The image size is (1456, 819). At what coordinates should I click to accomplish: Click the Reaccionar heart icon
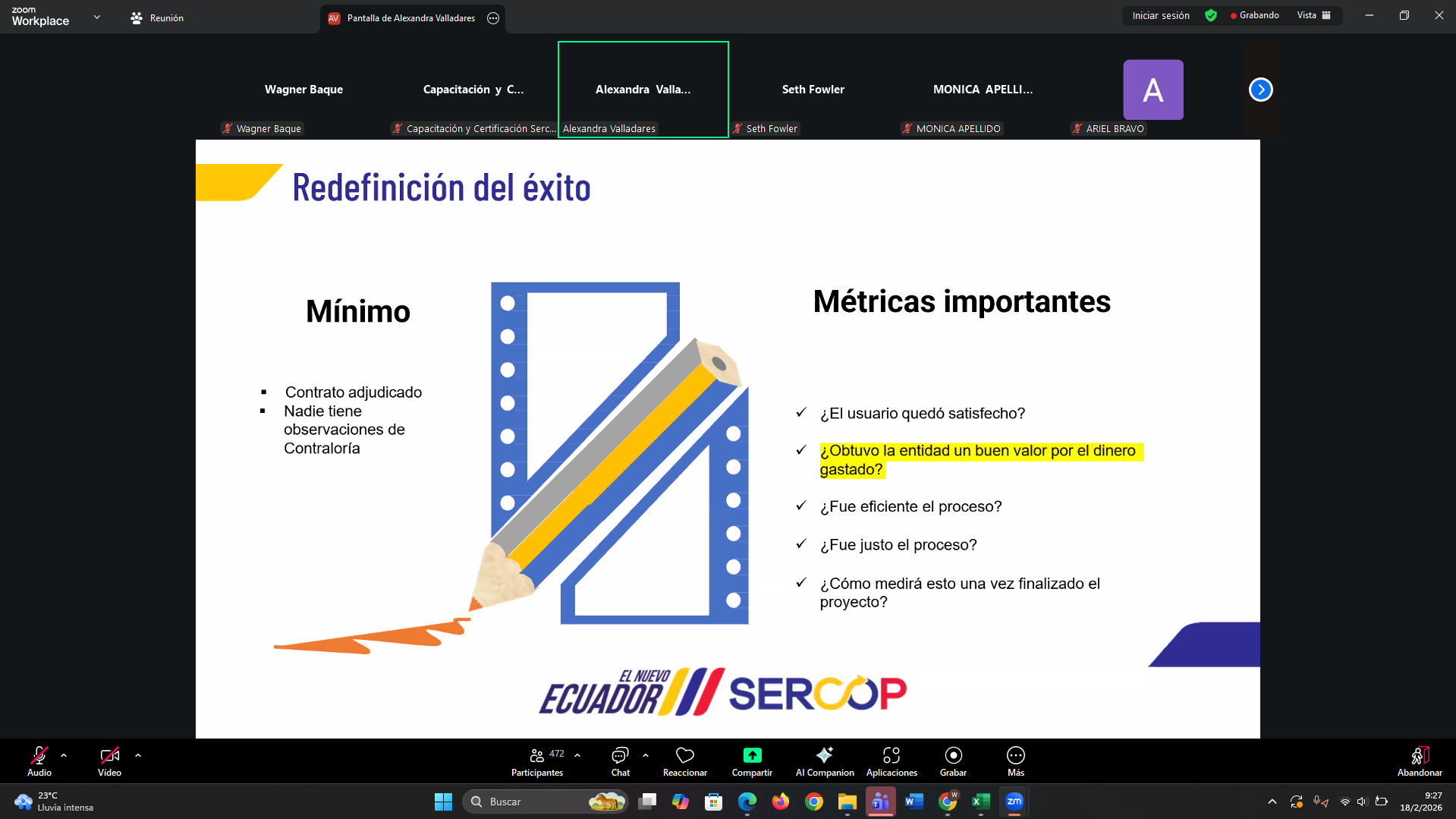tap(684, 756)
